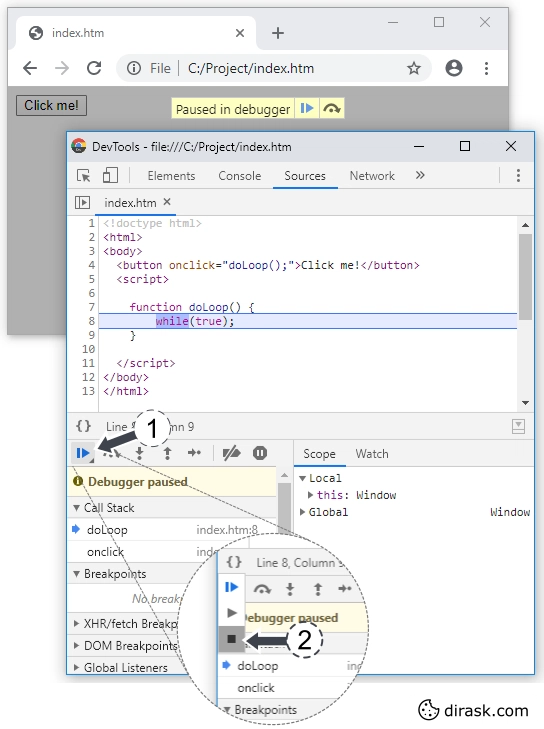The width and height of the screenshot is (544, 729).
Task: Switch to the Console tab
Action: click(240, 176)
